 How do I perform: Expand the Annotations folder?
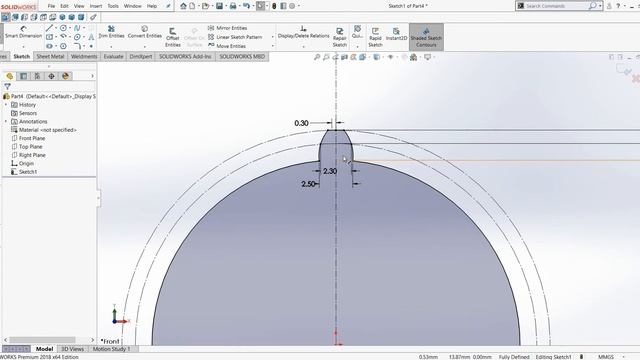coord(6,122)
